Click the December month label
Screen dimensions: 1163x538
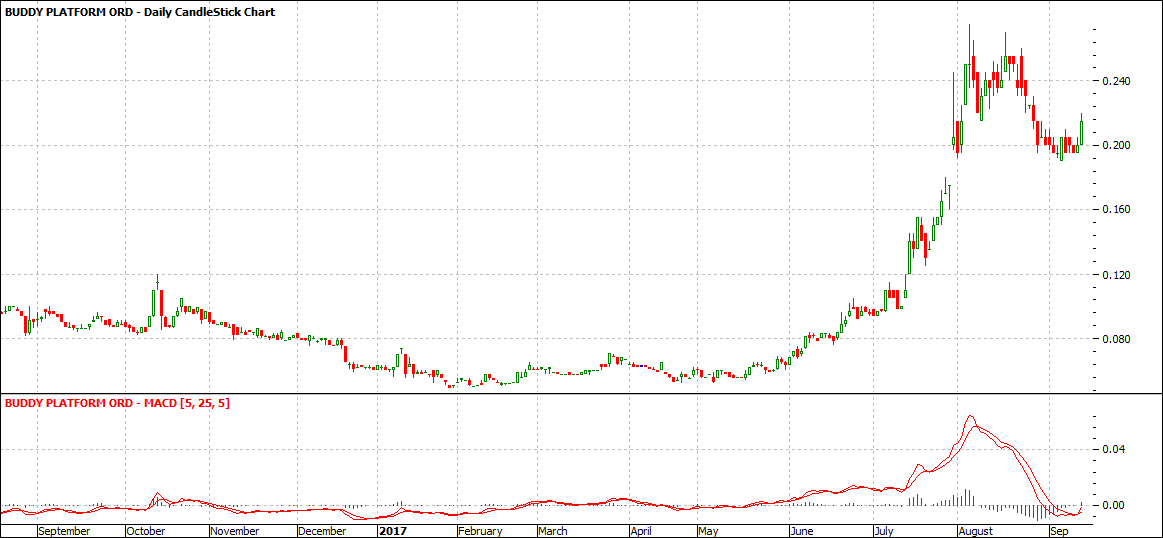(322, 531)
